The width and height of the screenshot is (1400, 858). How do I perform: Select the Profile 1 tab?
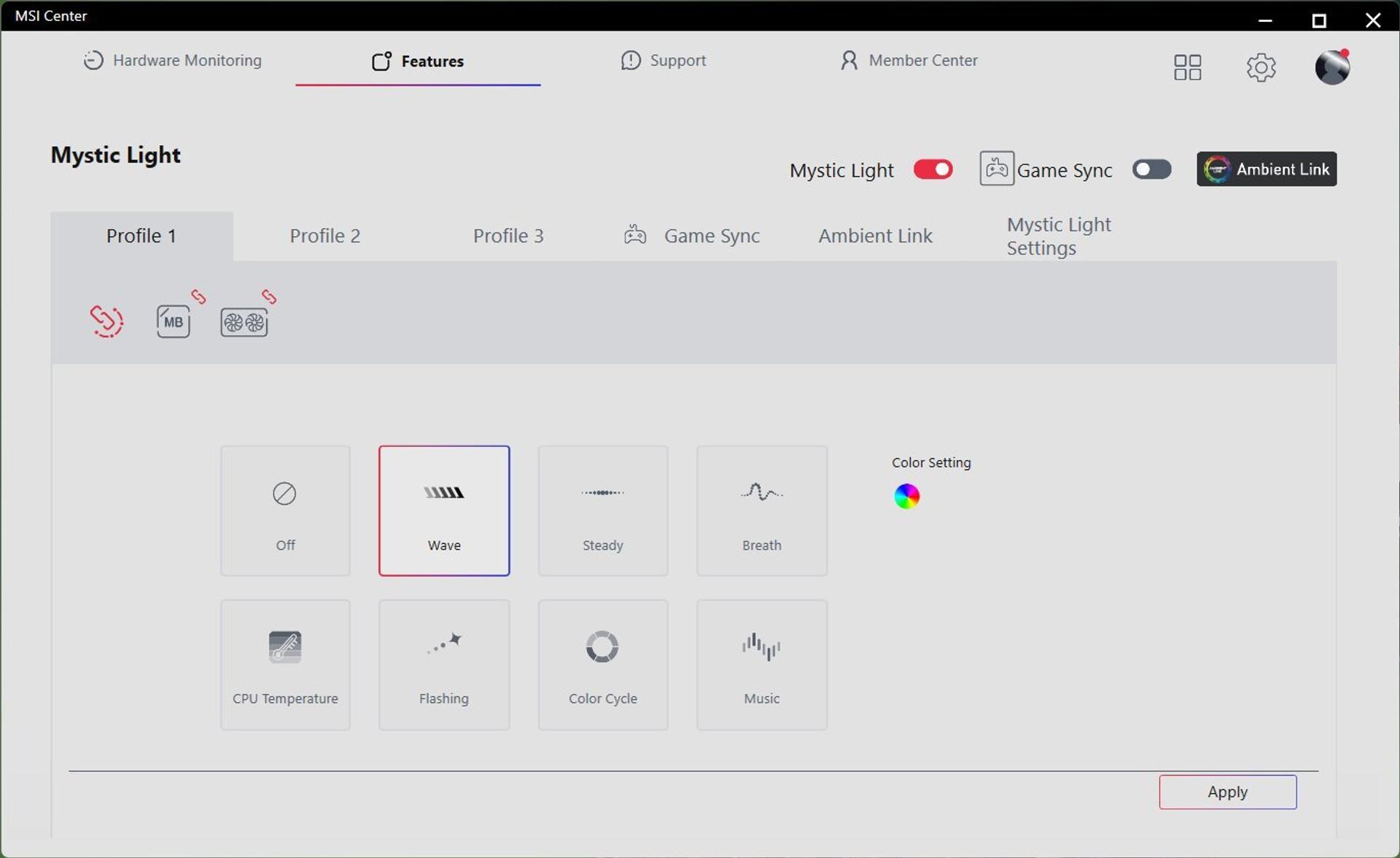pyautogui.click(x=141, y=236)
